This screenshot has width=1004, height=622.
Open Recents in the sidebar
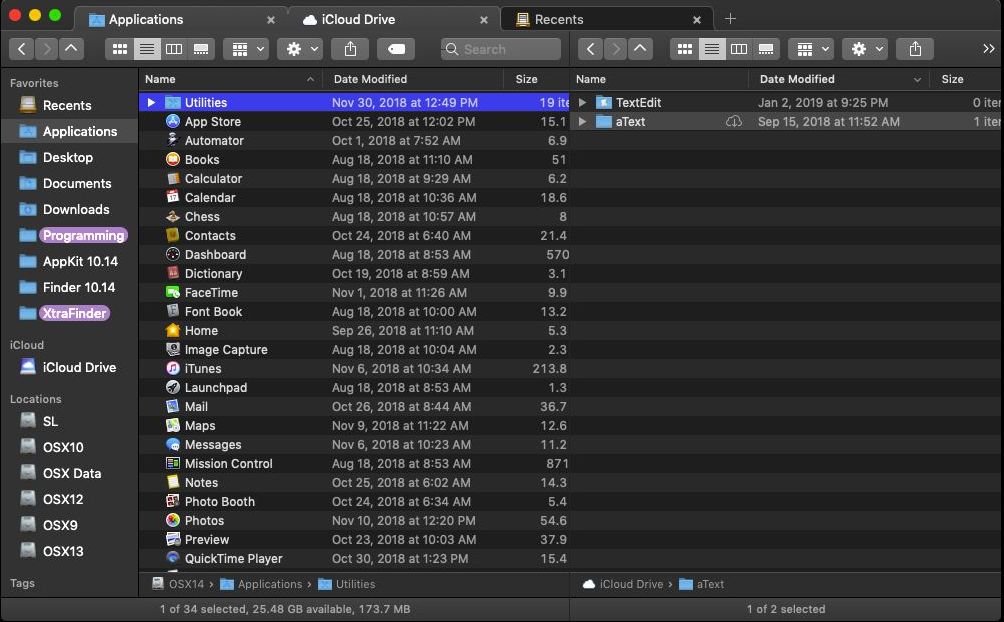pos(69,105)
